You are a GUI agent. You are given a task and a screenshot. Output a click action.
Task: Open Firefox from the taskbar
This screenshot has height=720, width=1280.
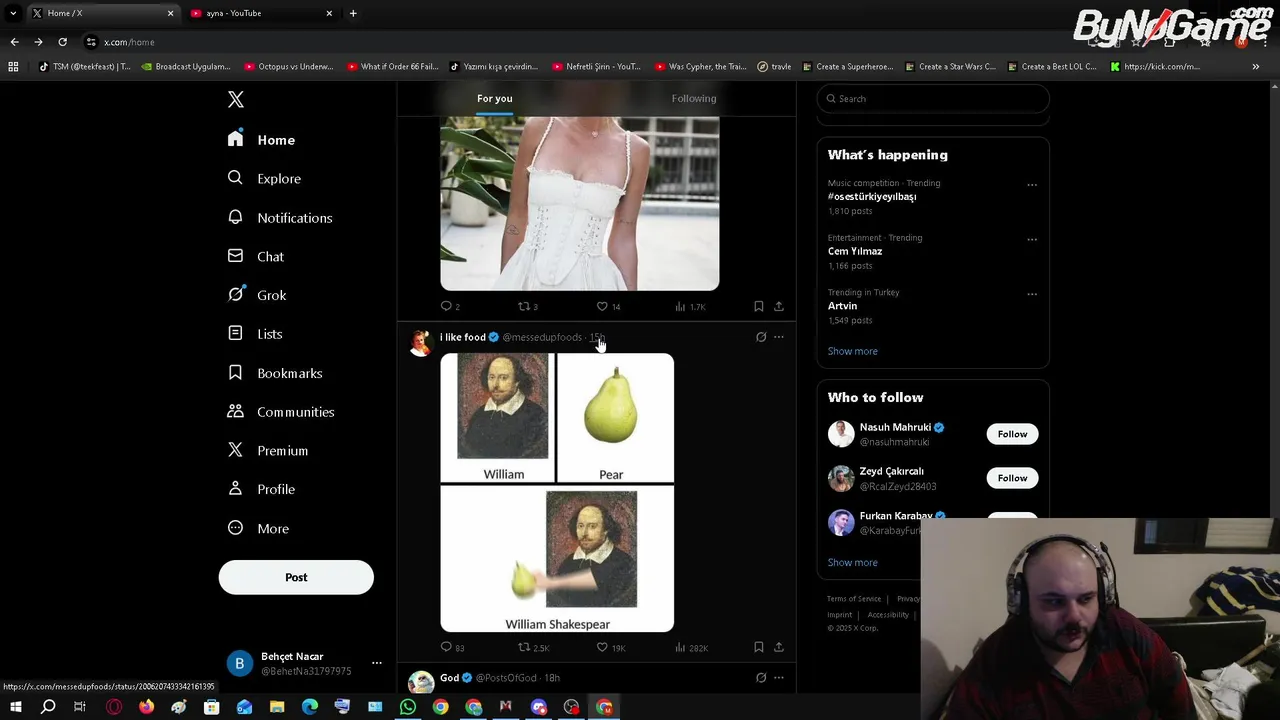click(x=146, y=707)
